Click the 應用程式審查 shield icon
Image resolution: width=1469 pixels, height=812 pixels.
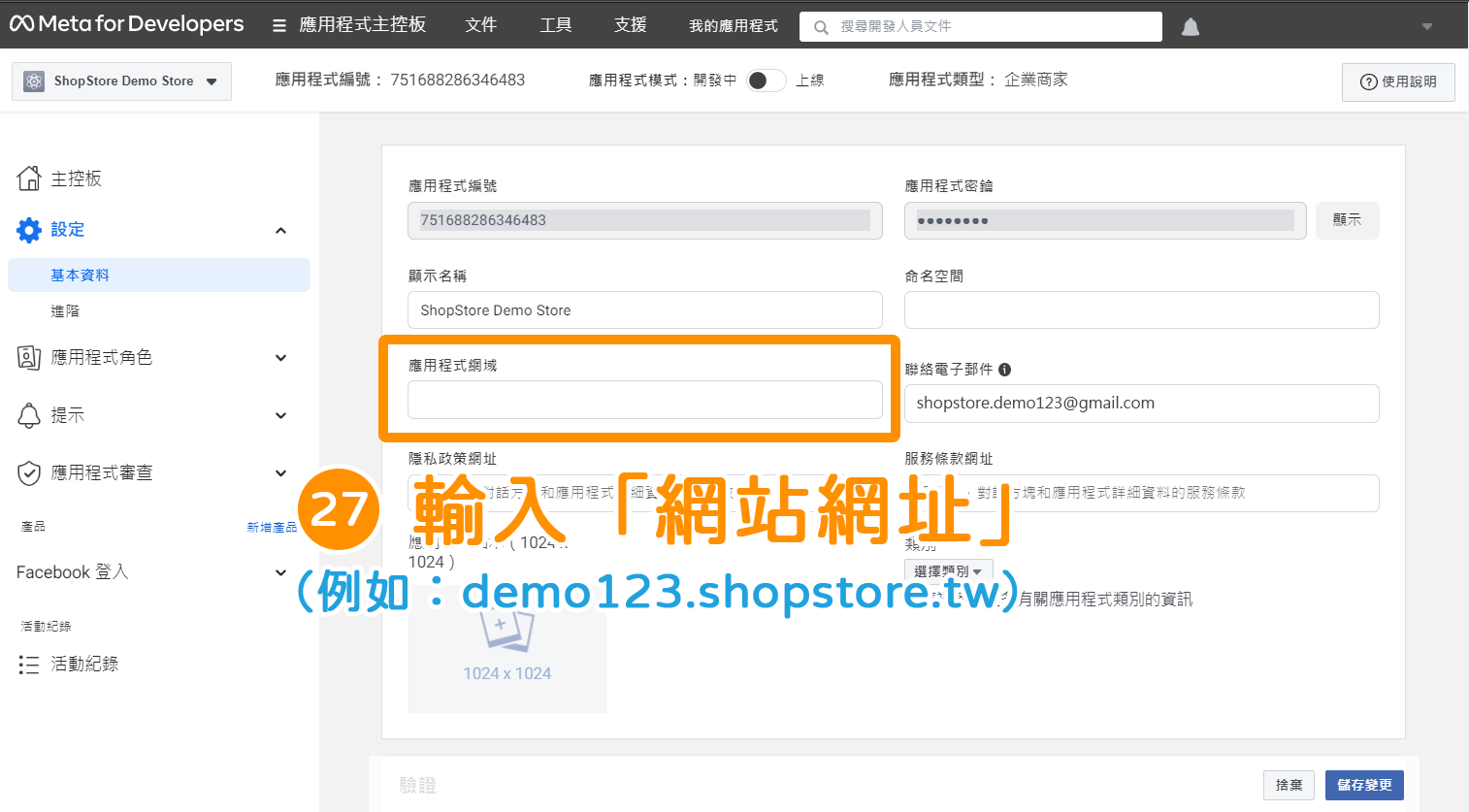pos(29,473)
